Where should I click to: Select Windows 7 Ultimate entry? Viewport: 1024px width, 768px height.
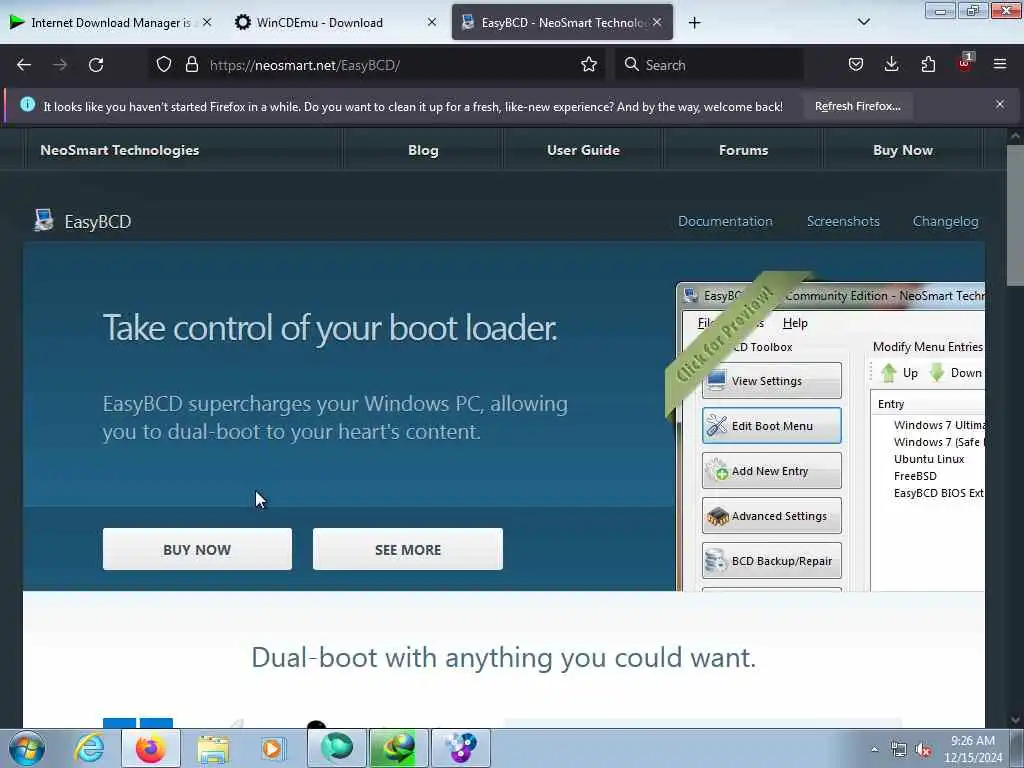point(938,425)
